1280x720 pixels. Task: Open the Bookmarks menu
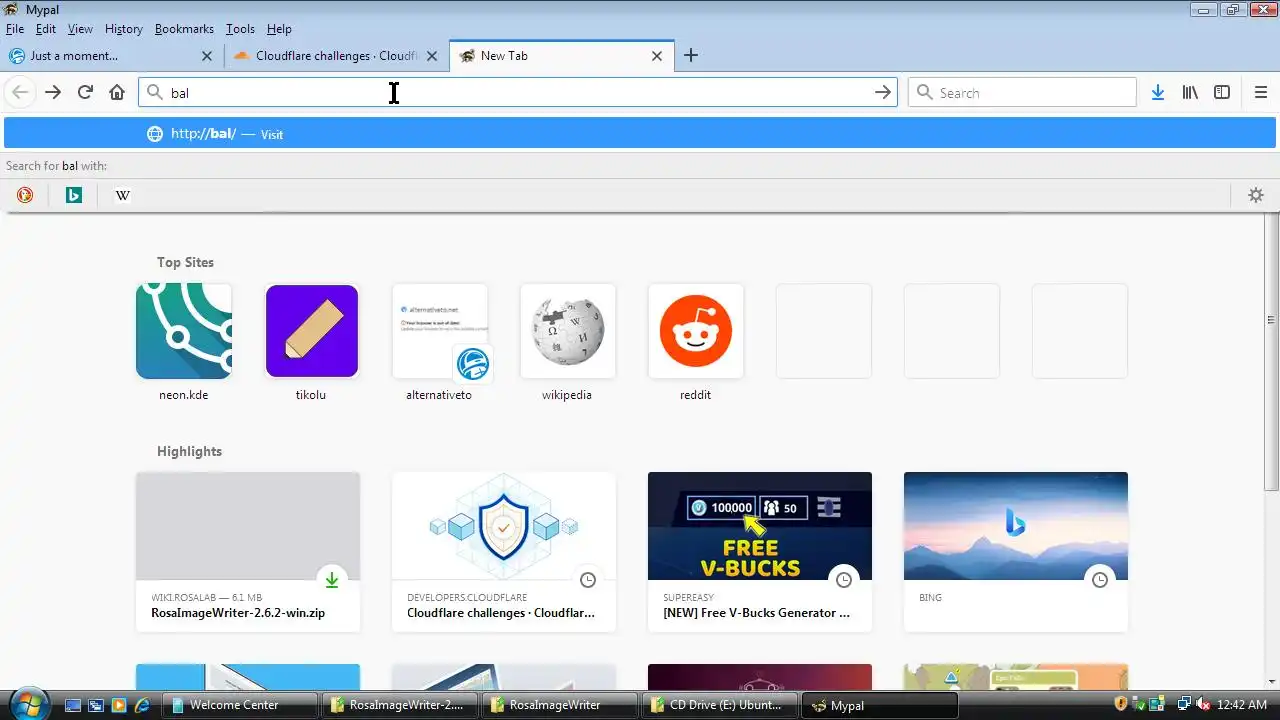[x=184, y=29]
